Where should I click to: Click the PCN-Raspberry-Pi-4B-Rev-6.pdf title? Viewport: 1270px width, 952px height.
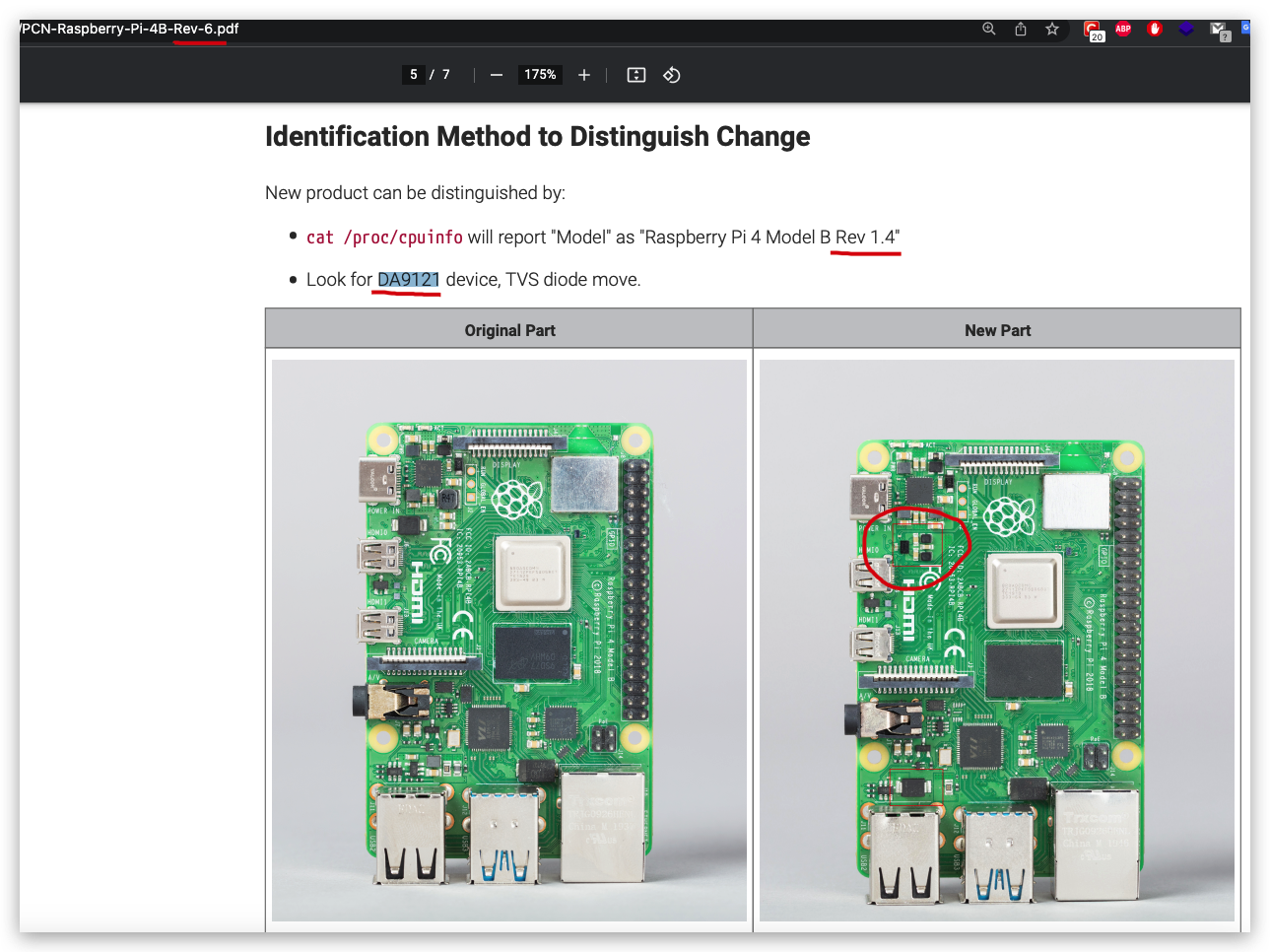[129, 29]
